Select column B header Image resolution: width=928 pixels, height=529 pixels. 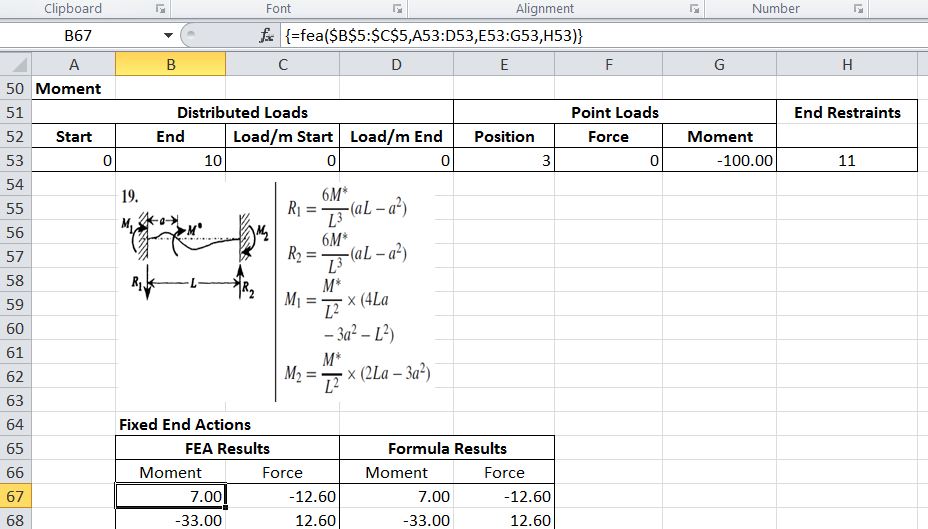[x=170, y=65]
